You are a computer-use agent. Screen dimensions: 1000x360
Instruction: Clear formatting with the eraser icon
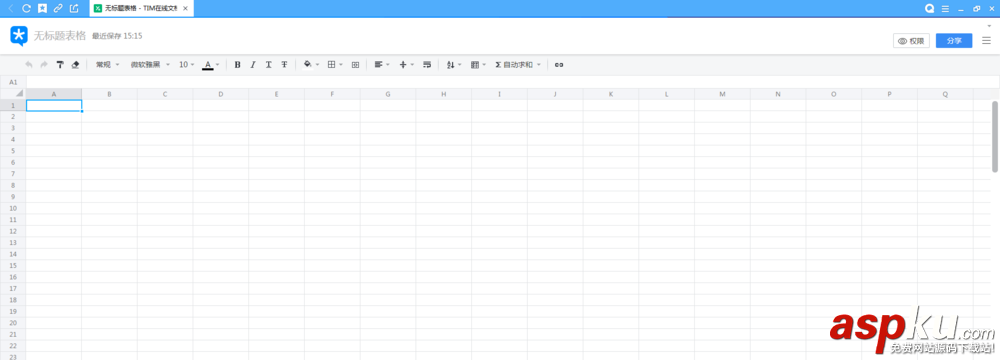coord(75,64)
